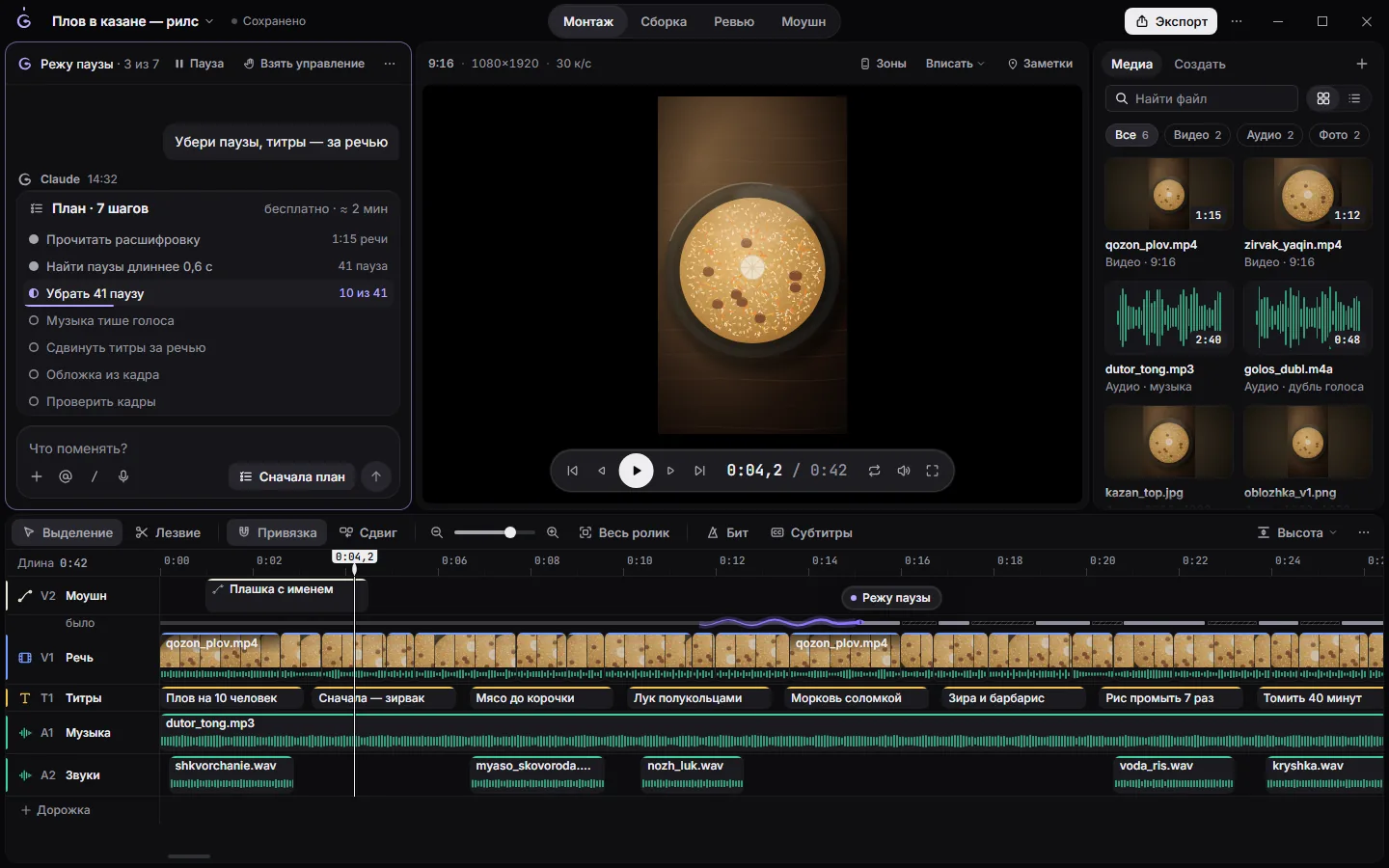Toggle the Привязка snapping option

[x=278, y=532]
